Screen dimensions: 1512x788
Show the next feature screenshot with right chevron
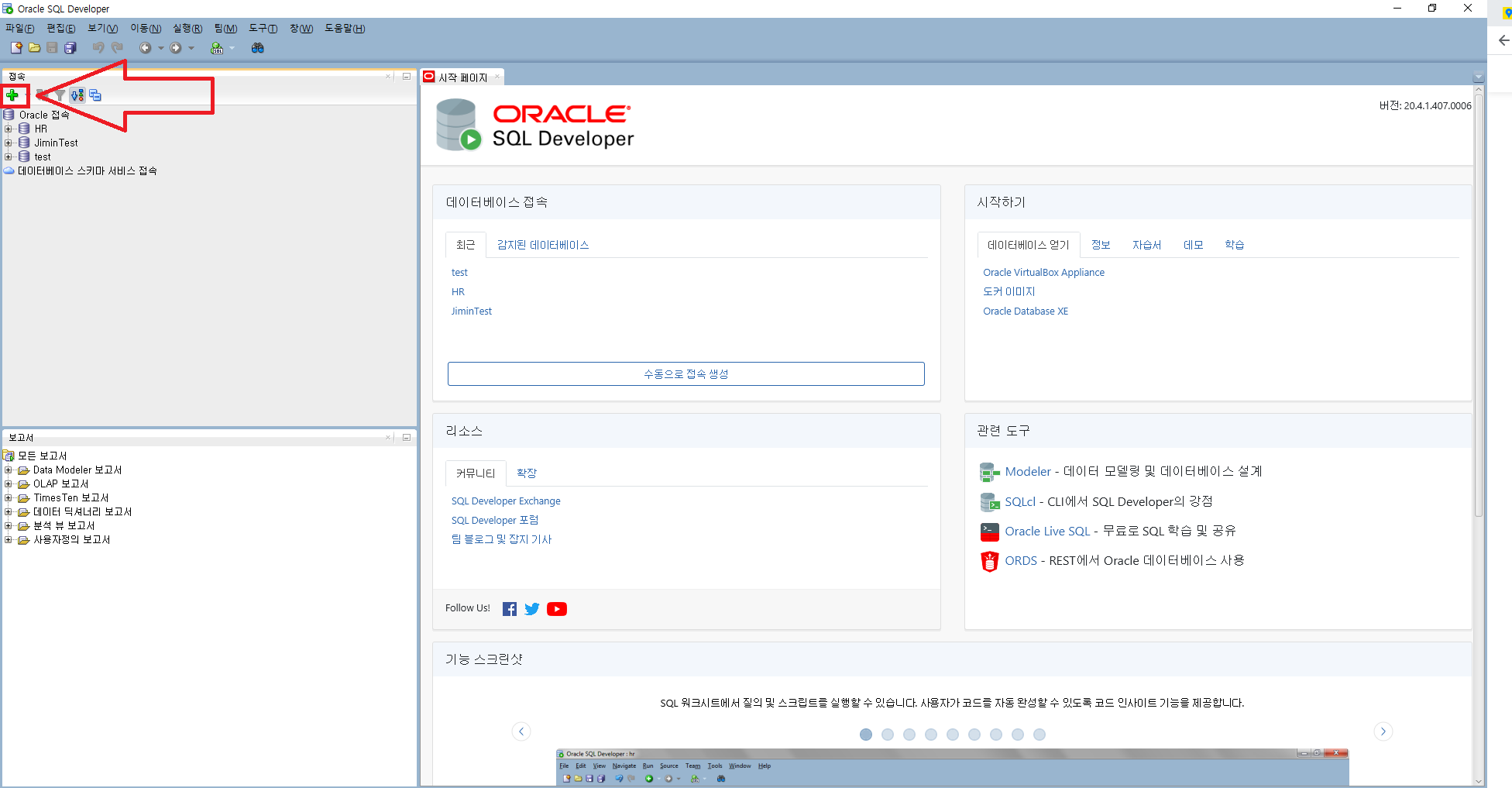click(1383, 731)
